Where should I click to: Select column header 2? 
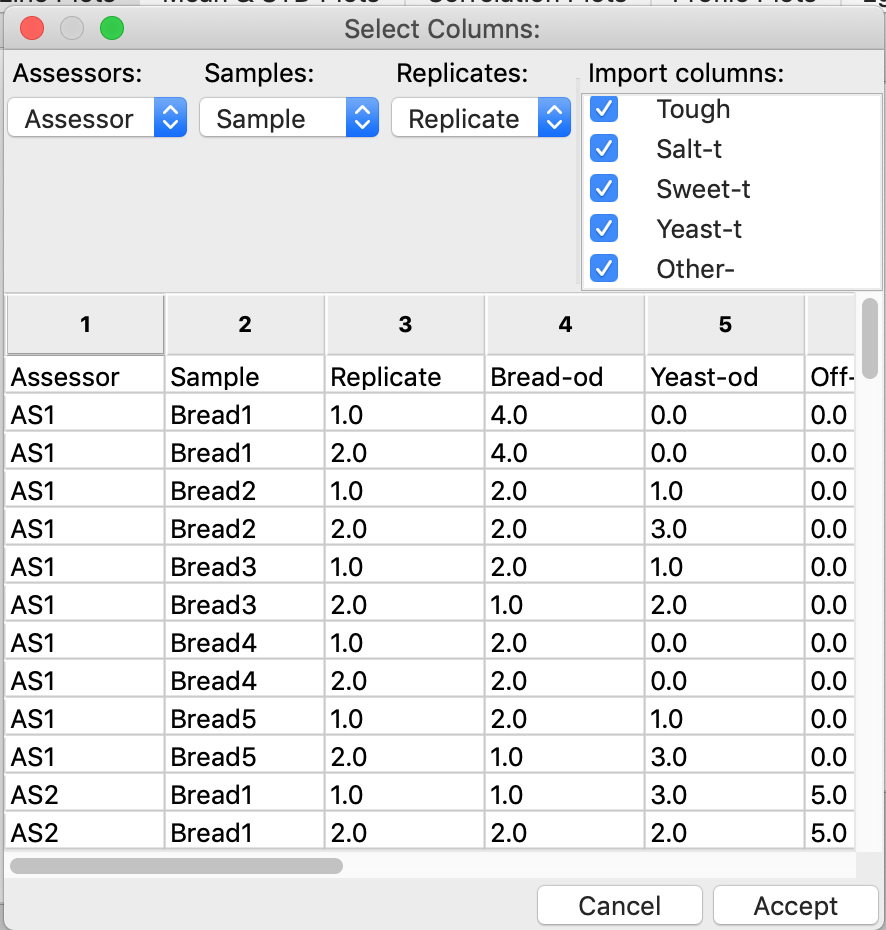coord(245,324)
